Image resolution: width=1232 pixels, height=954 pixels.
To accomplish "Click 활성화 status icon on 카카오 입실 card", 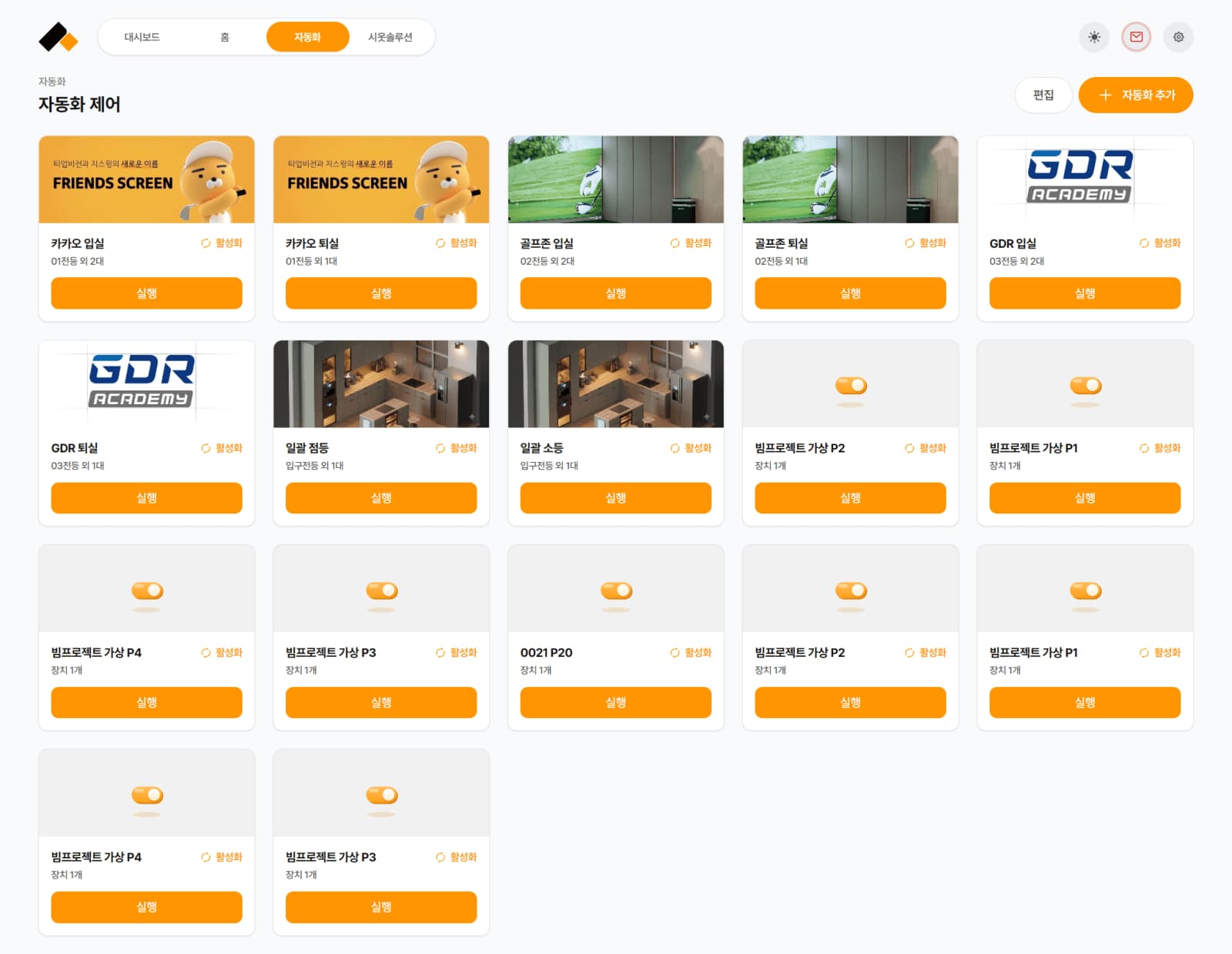I will pos(206,243).
